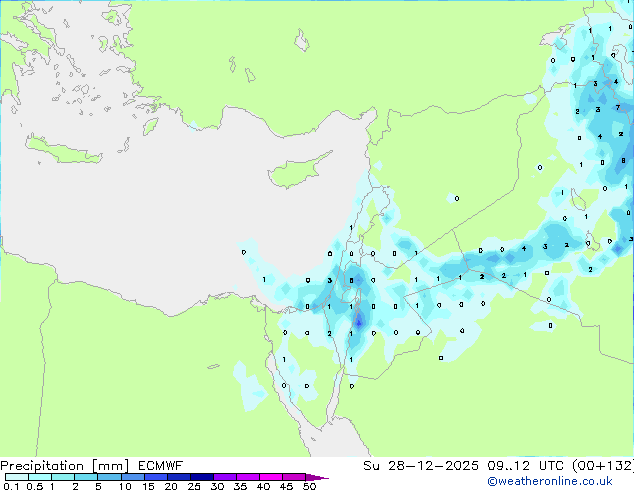Select the 0.5–1 mm legend color swatch
This screenshot has height=490, width=634.
(x=40, y=477)
